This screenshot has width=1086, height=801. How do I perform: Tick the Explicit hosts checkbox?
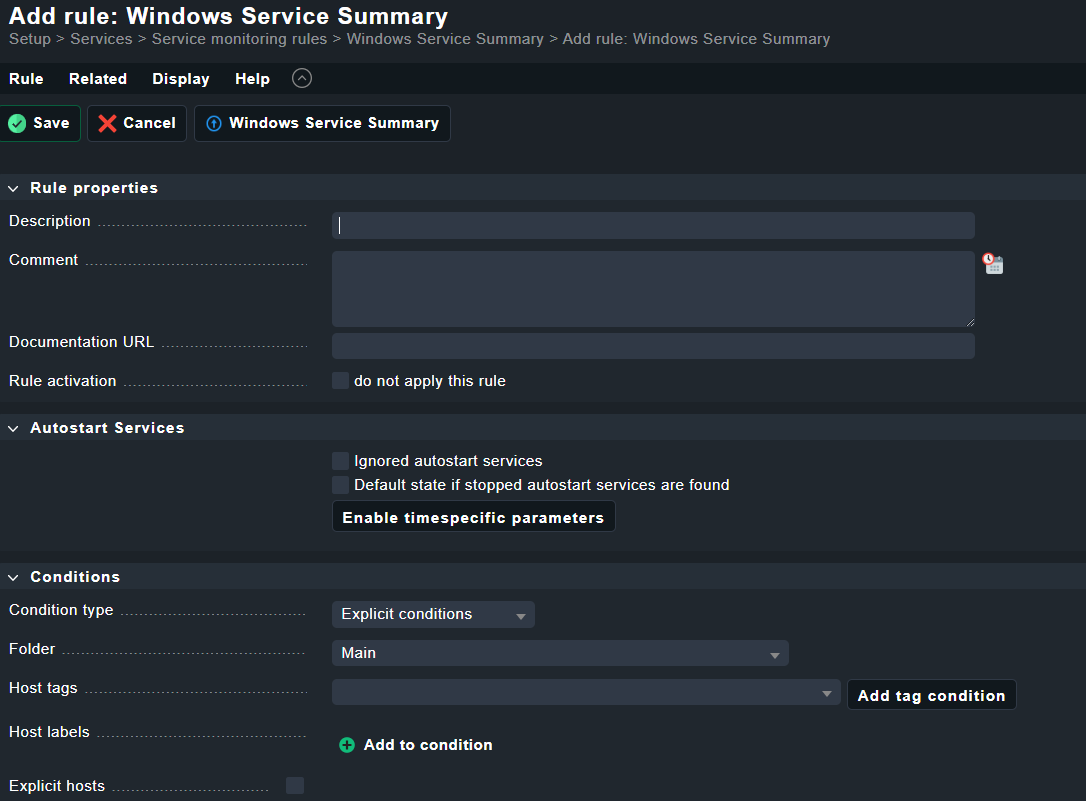(295, 786)
